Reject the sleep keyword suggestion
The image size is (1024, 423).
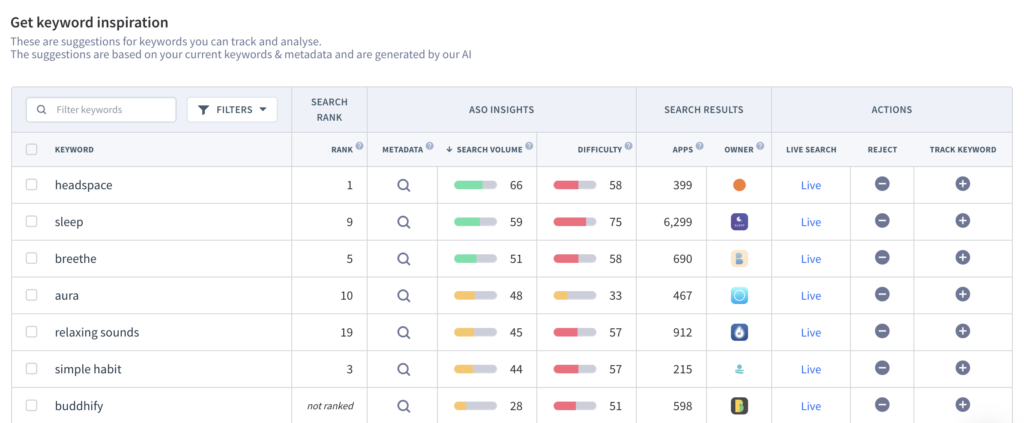882,221
